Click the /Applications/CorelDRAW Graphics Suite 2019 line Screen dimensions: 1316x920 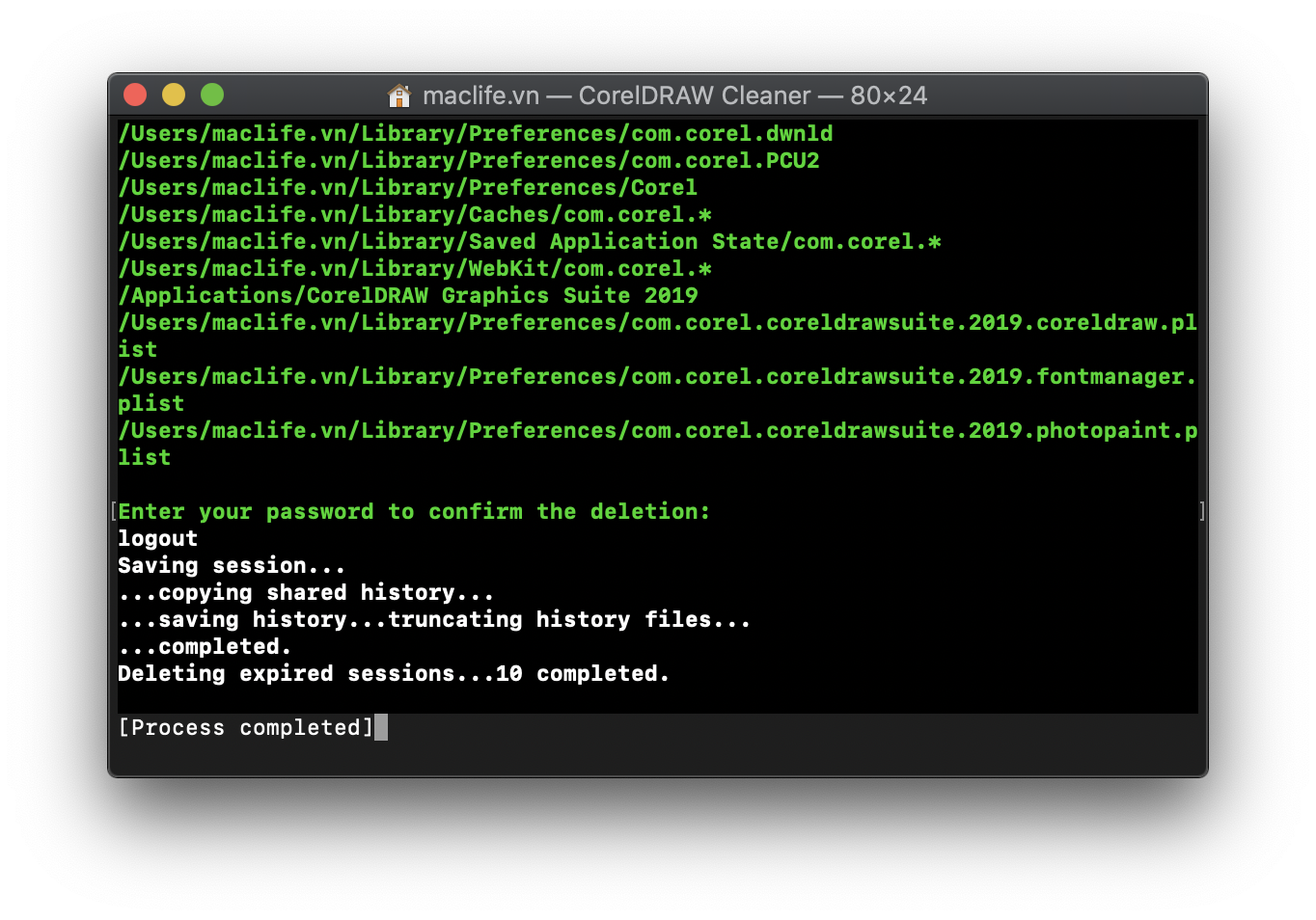[407, 296]
